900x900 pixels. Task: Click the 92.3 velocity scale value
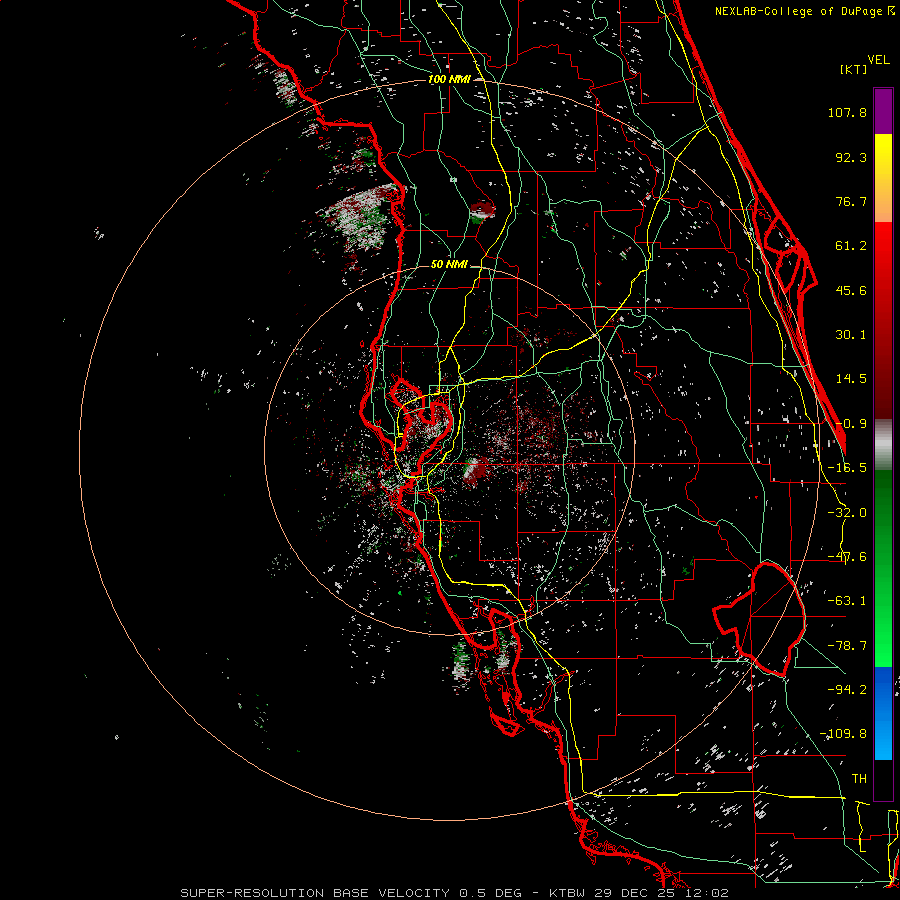click(851, 157)
